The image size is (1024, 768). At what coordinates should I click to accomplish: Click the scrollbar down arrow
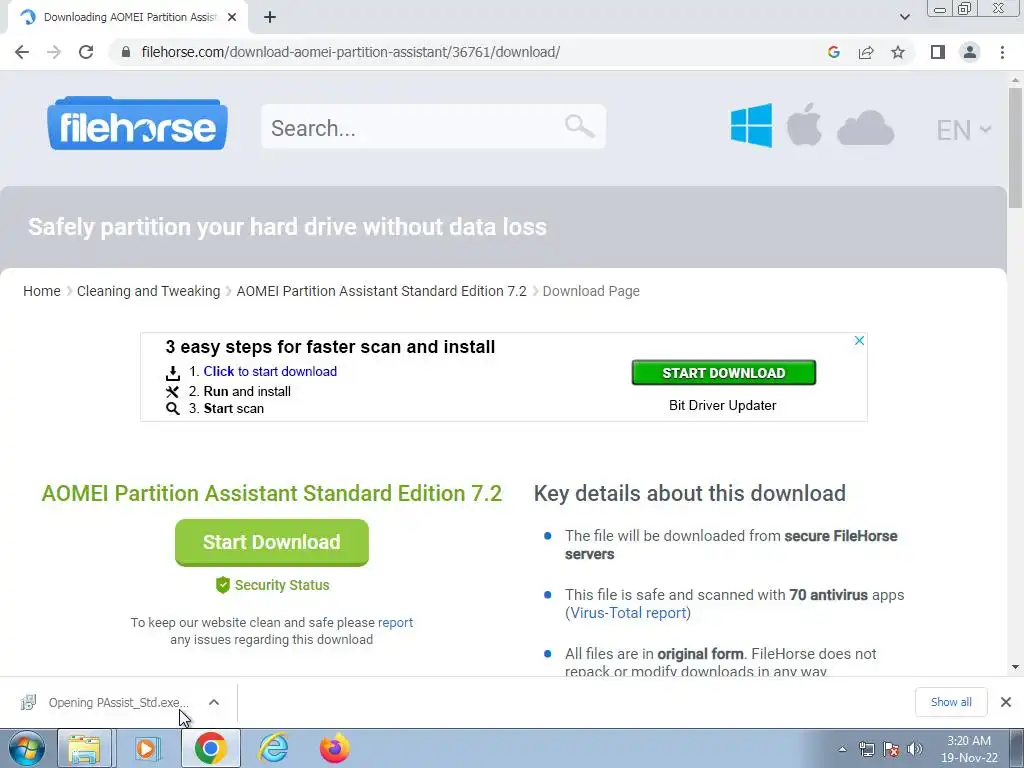[1015, 667]
